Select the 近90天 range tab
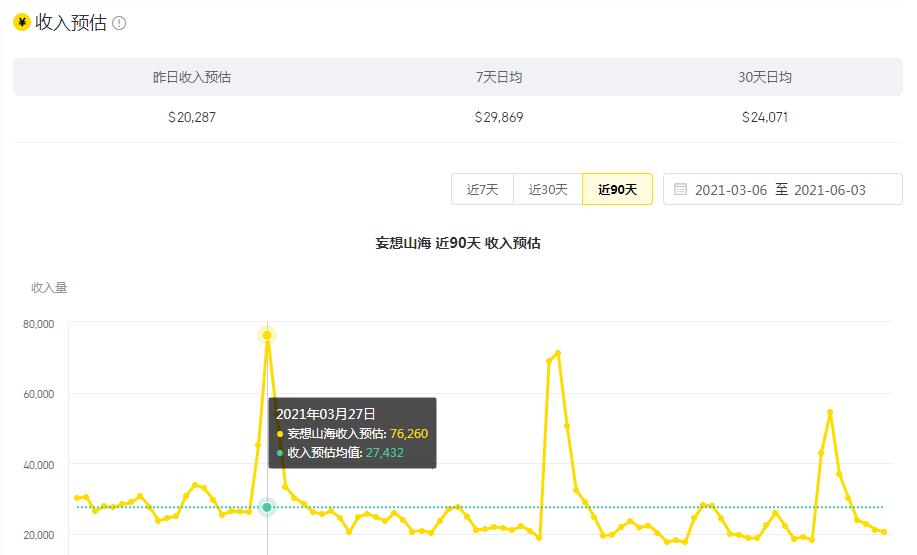Image resolution: width=917 pixels, height=555 pixels. [x=618, y=189]
